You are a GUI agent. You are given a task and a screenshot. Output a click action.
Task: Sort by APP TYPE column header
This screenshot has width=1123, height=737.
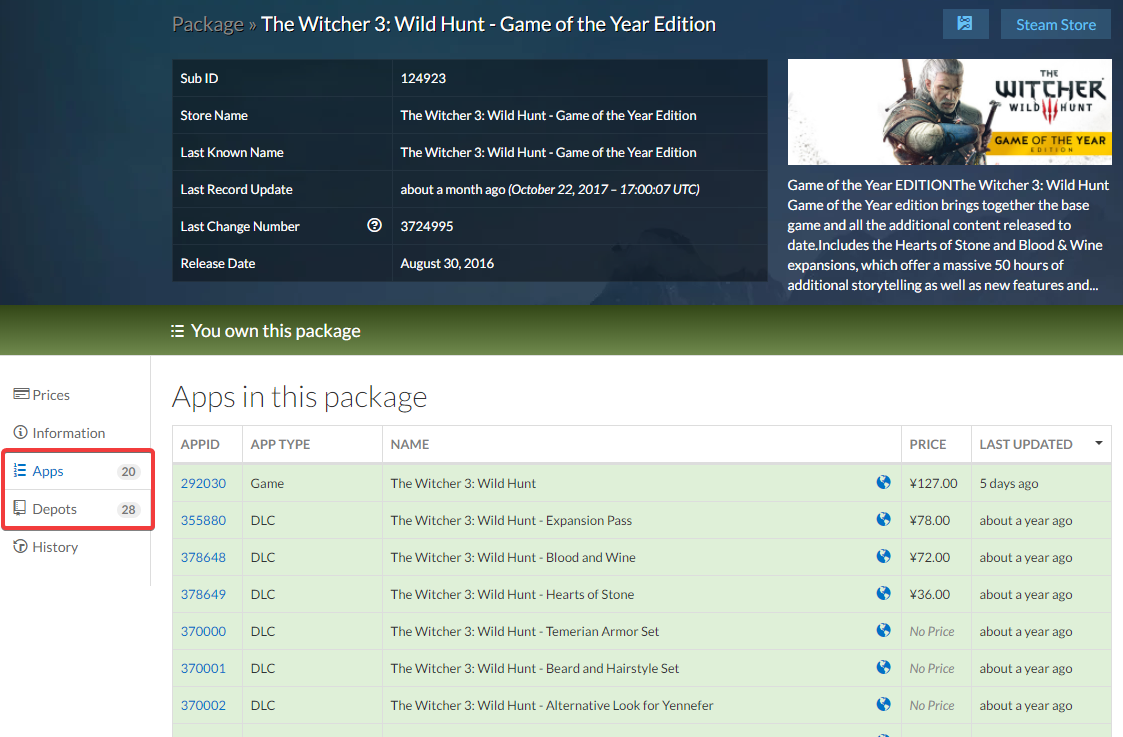pyautogui.click(x=312, y=444)
